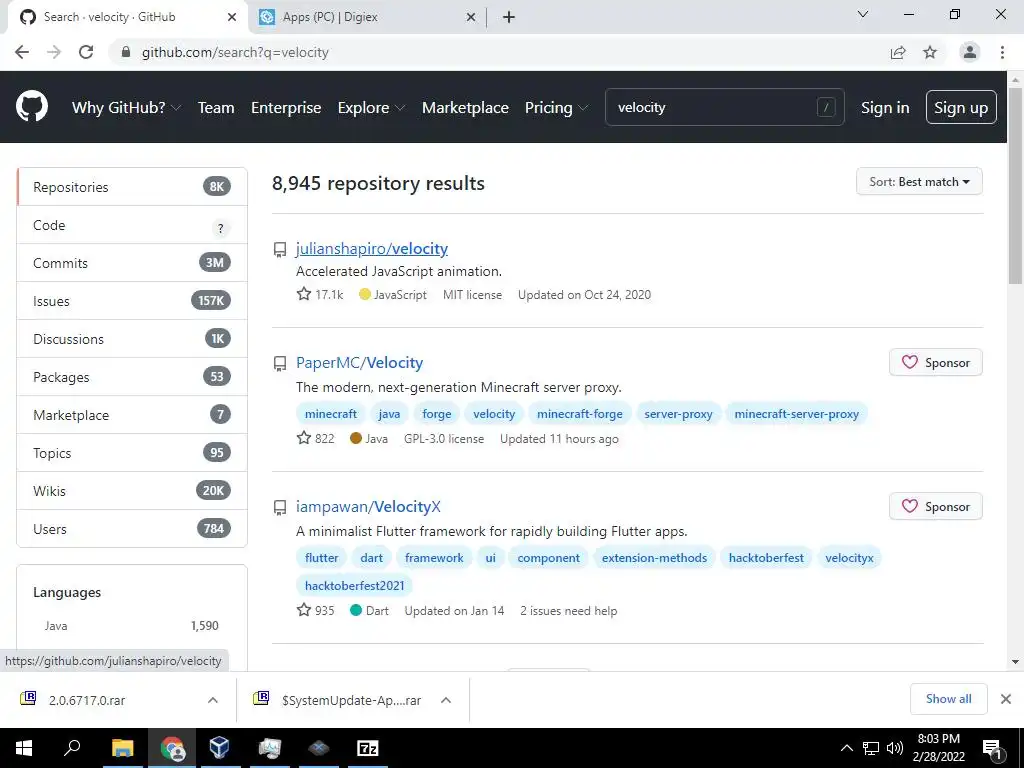Screen dimensions: 1024x768
Task: Open Windows Start menu
Action: point(24,748)
